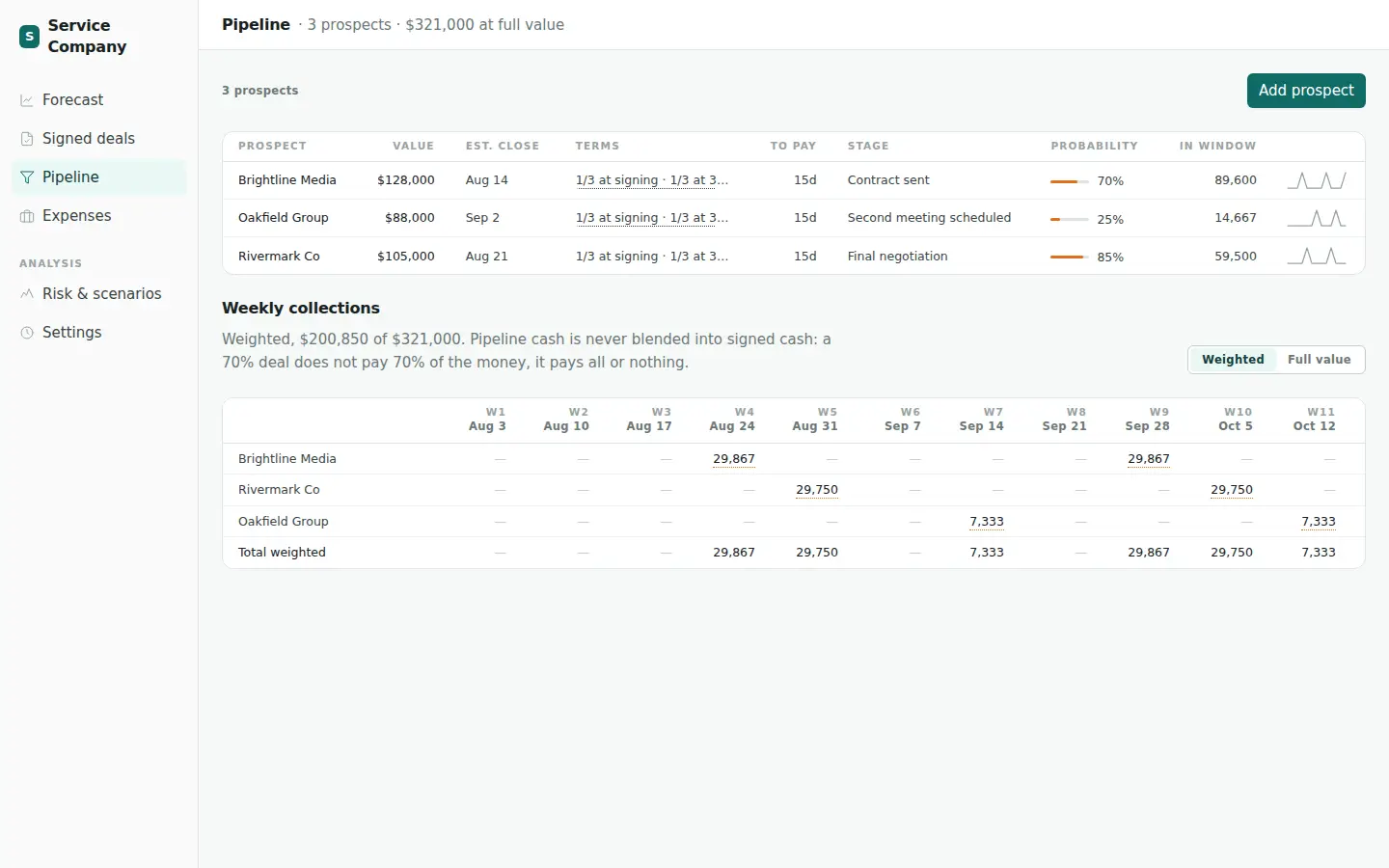Click the 25% probability bar for Oakfield Group

(1069, 220)
